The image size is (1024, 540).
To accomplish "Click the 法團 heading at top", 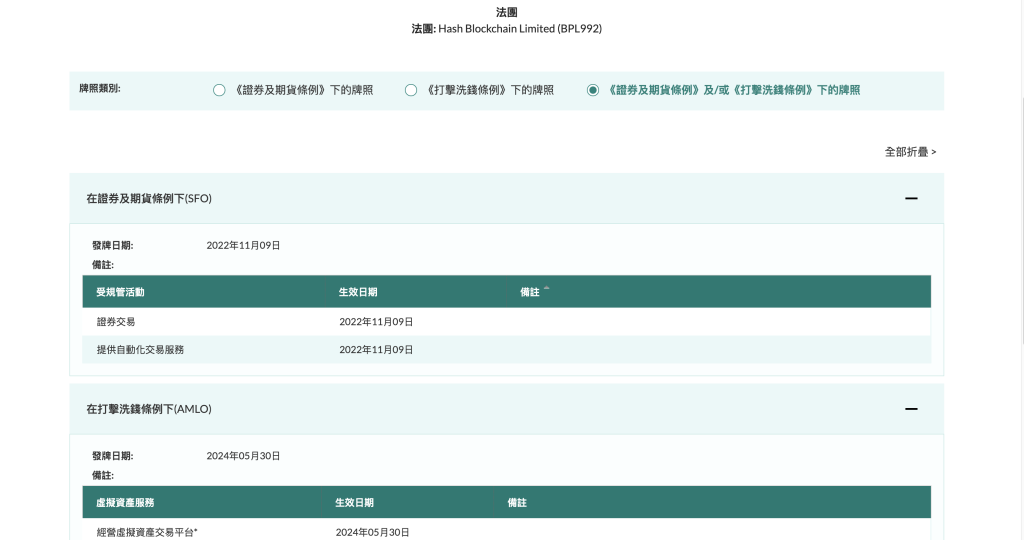I will pyautogui.click(x=507, y=12).
